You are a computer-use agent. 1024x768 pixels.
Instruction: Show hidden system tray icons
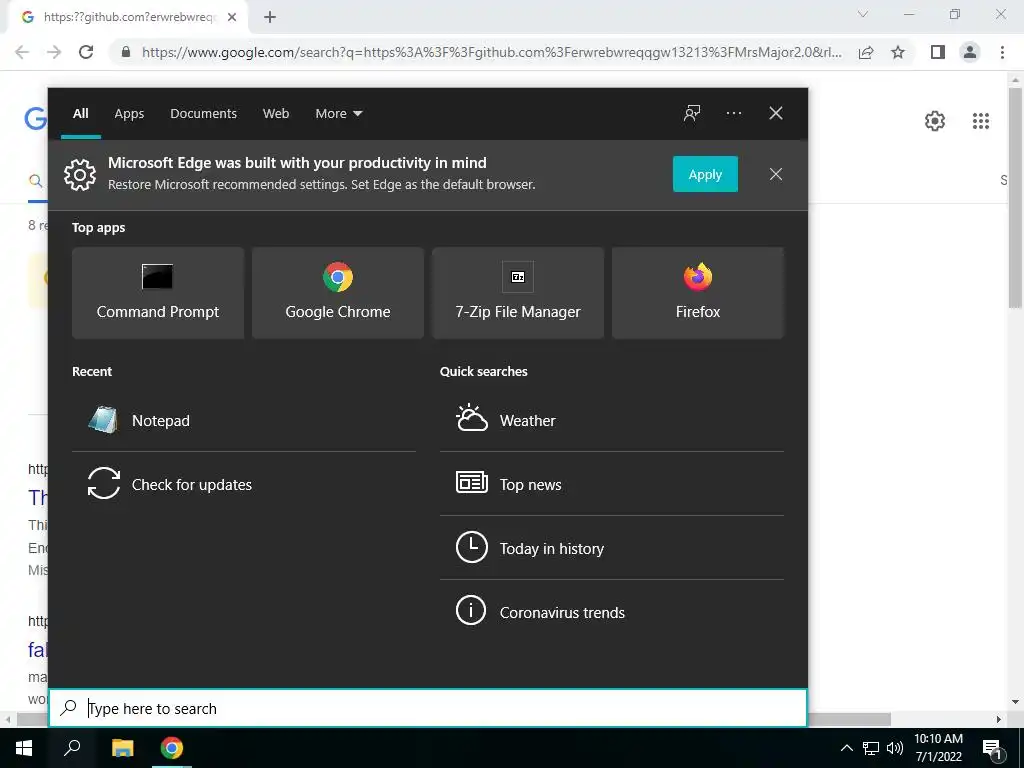coord(846,748)
